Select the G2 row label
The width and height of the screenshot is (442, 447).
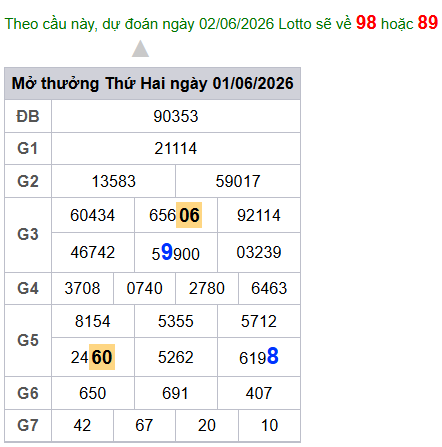(28, 181)
